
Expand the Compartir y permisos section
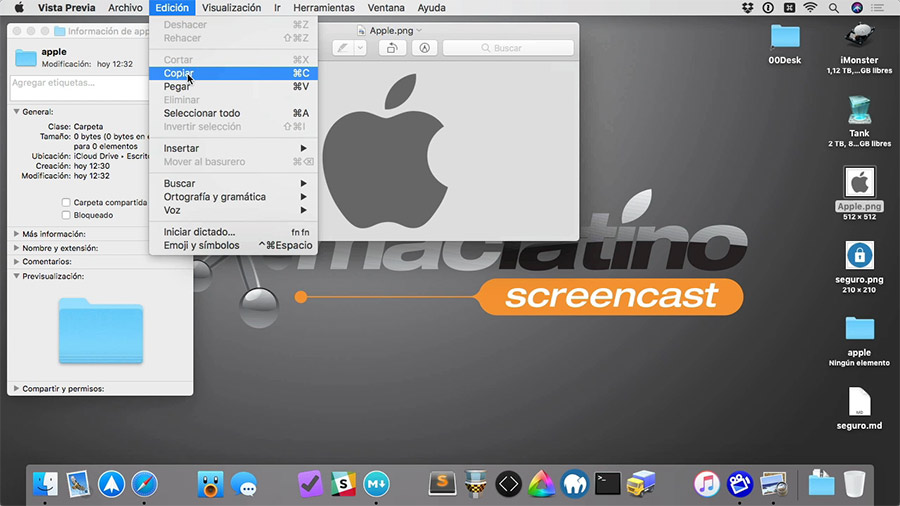[x=16, y=388]
